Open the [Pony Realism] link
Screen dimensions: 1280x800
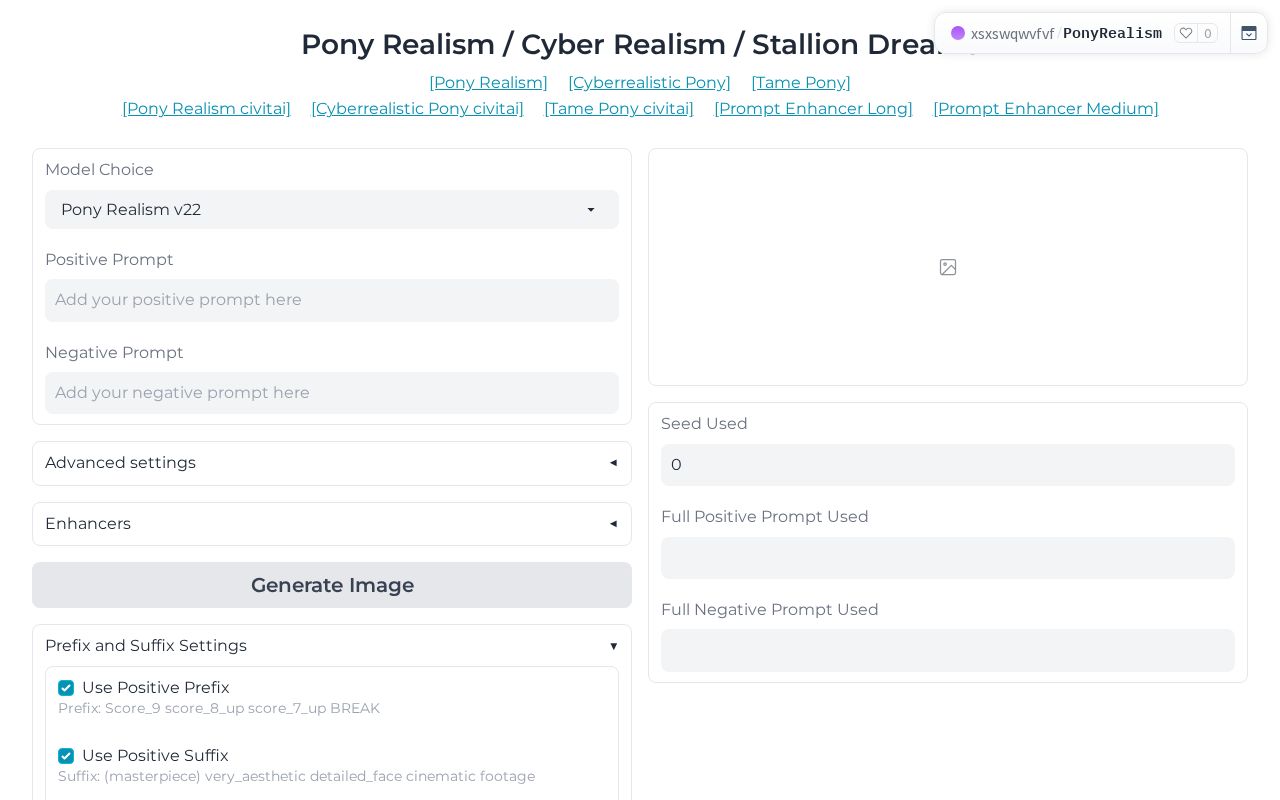tap(488, 83)
